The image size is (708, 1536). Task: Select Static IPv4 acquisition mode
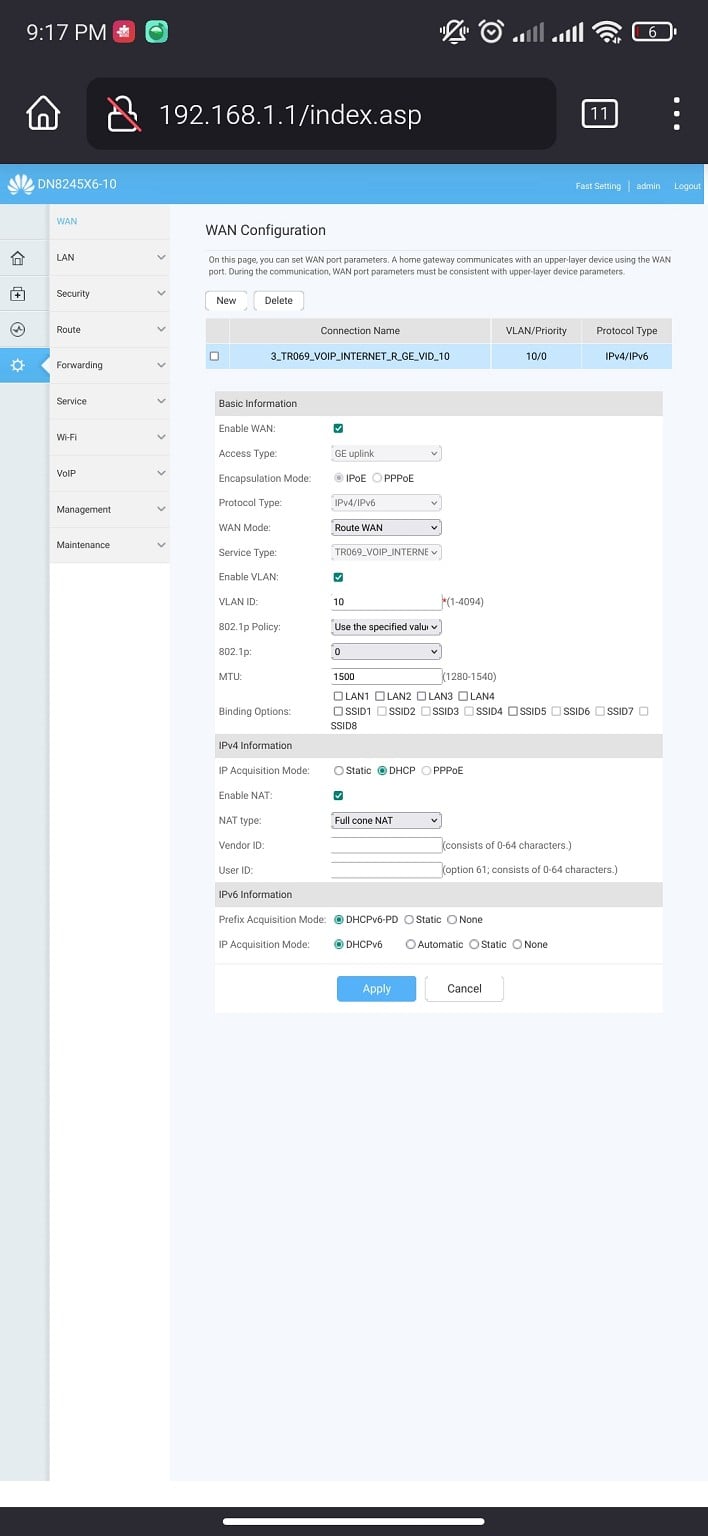click(x=339, y=771)
